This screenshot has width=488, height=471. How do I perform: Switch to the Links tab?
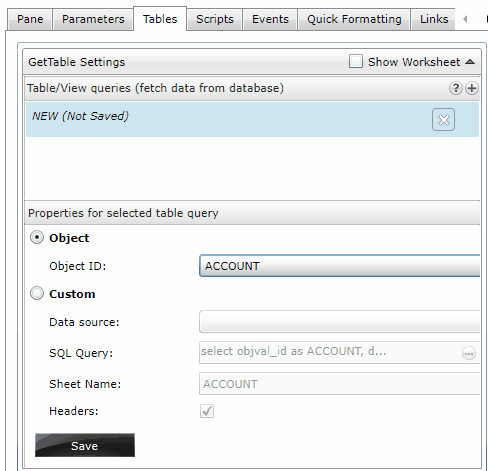(x=434, y=20)
